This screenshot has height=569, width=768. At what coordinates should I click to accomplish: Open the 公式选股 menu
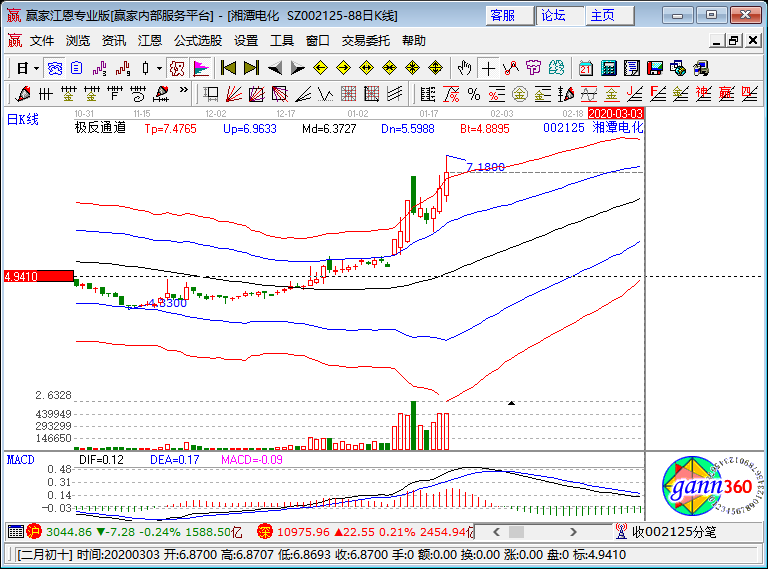click(198, 41)
